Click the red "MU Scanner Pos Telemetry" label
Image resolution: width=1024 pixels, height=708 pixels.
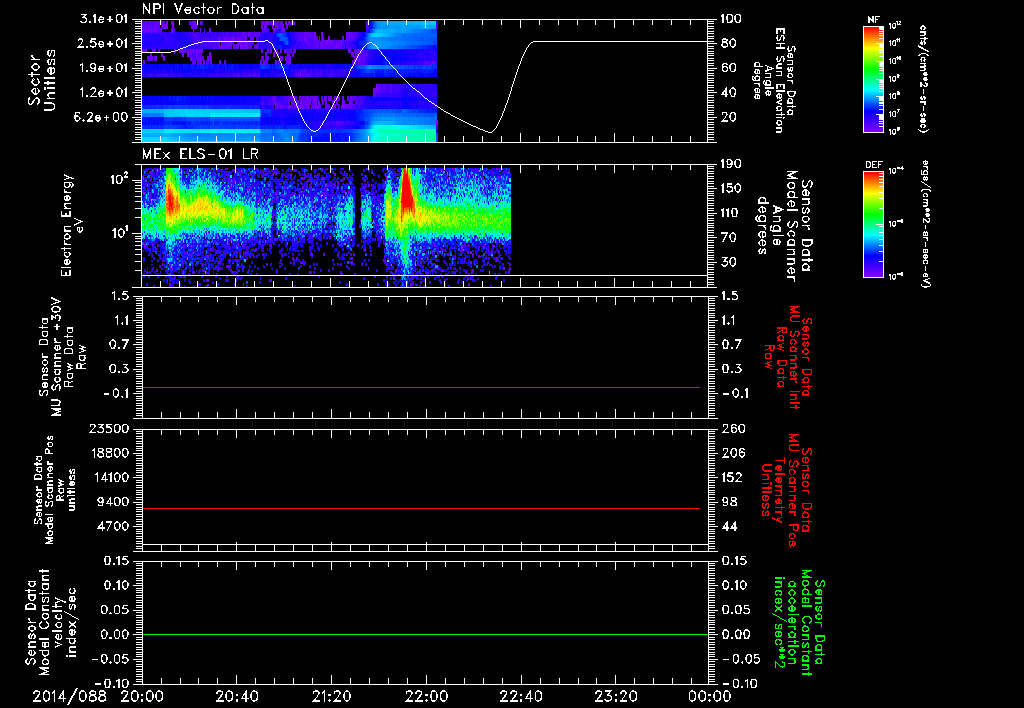click(x=786, y=490)
